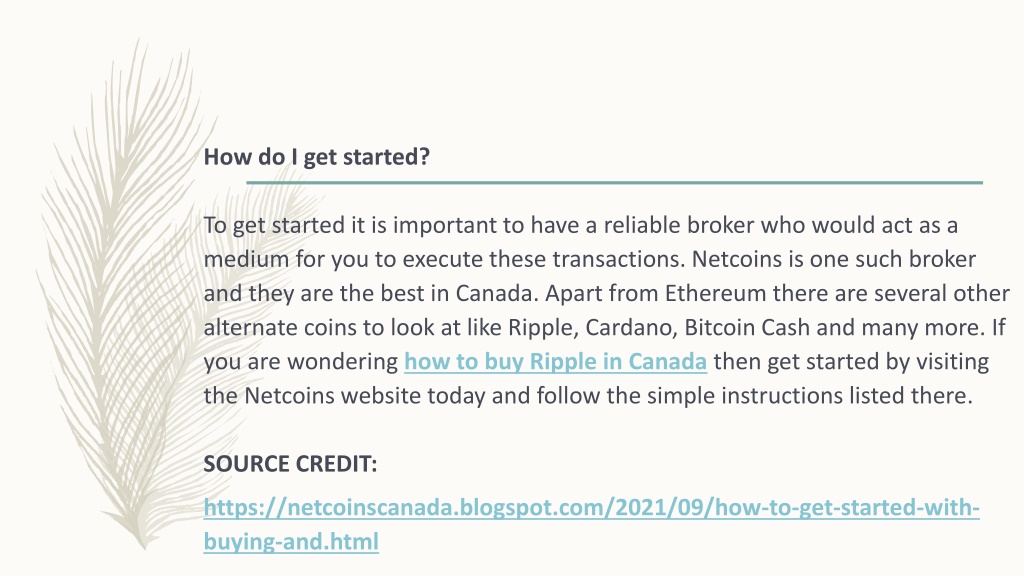Viewport: 1024px width, 576px height.
Task: Click the 'buying-and.html' link continuation
Action: point(291,541)
